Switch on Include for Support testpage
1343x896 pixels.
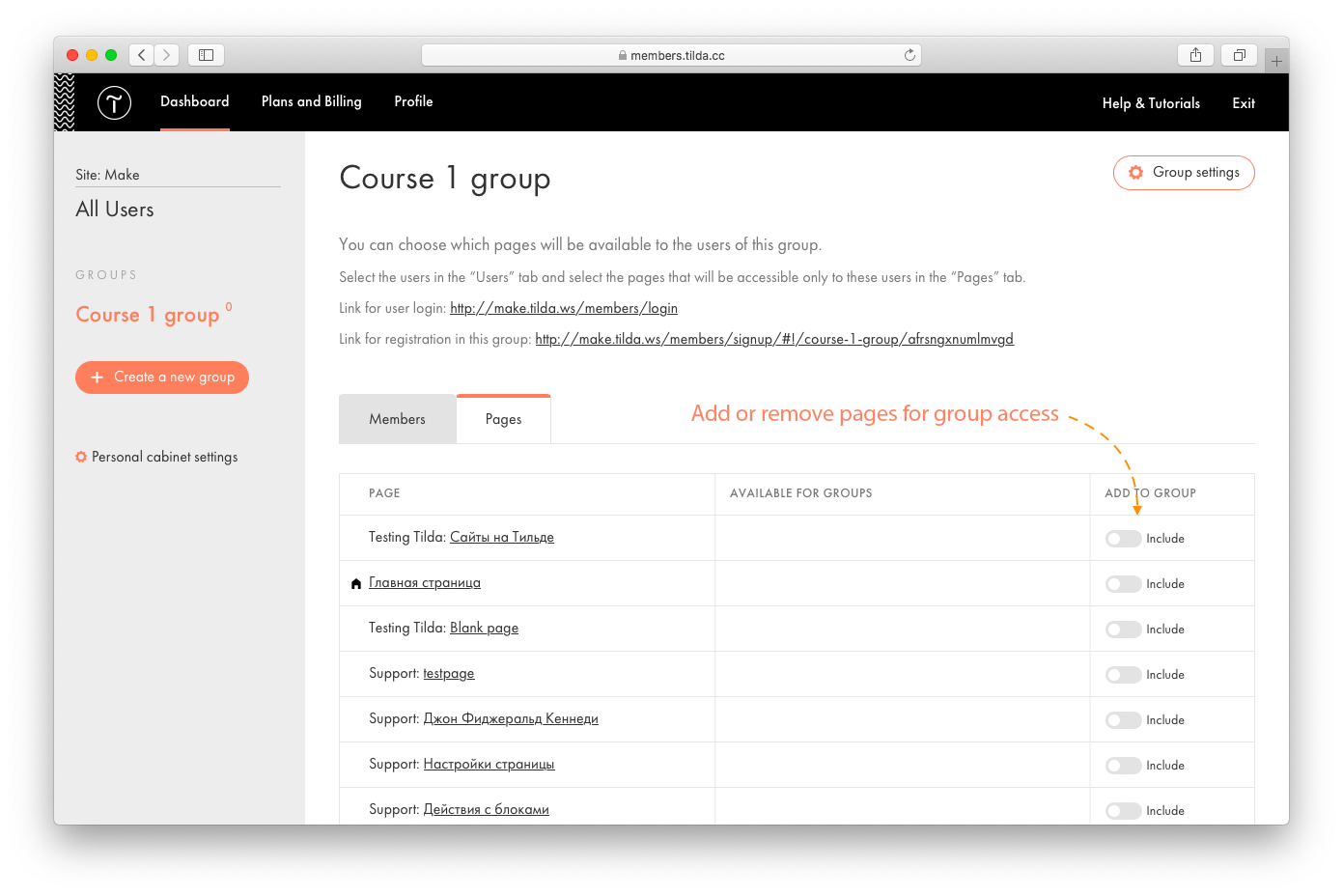click(x=1123, y=675)
